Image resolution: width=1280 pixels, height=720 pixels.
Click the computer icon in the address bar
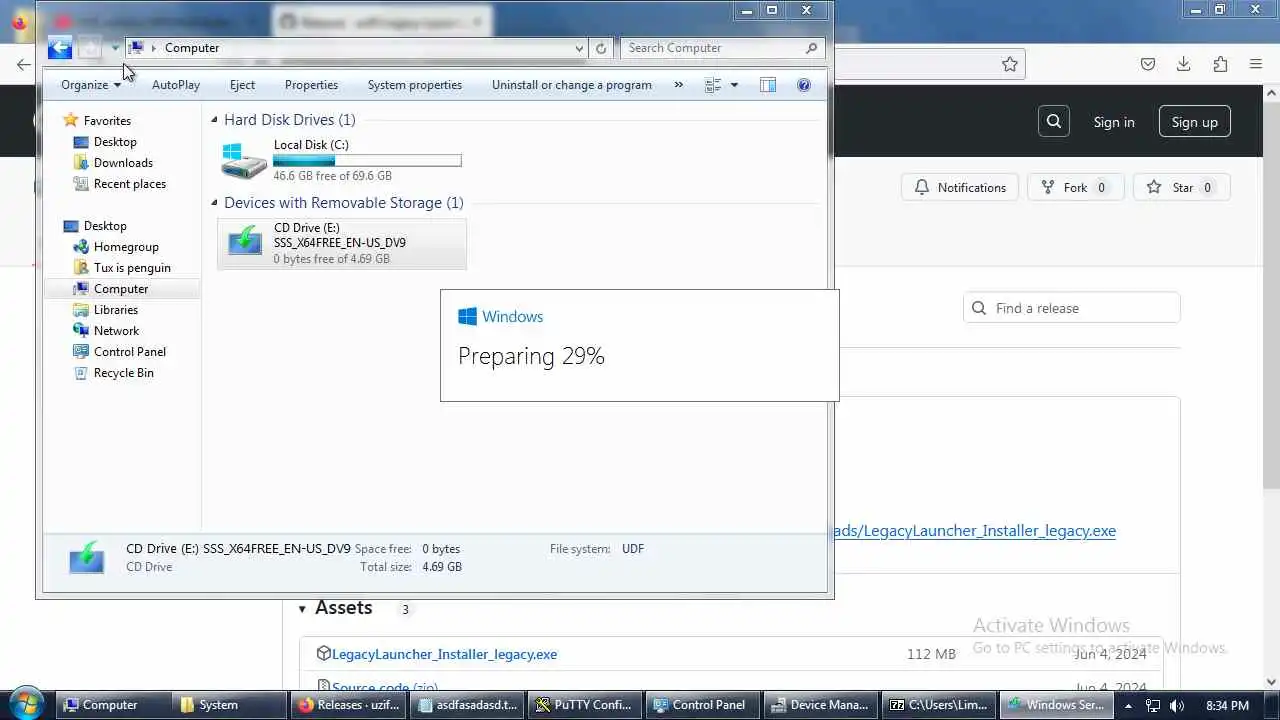pos(136,48)
